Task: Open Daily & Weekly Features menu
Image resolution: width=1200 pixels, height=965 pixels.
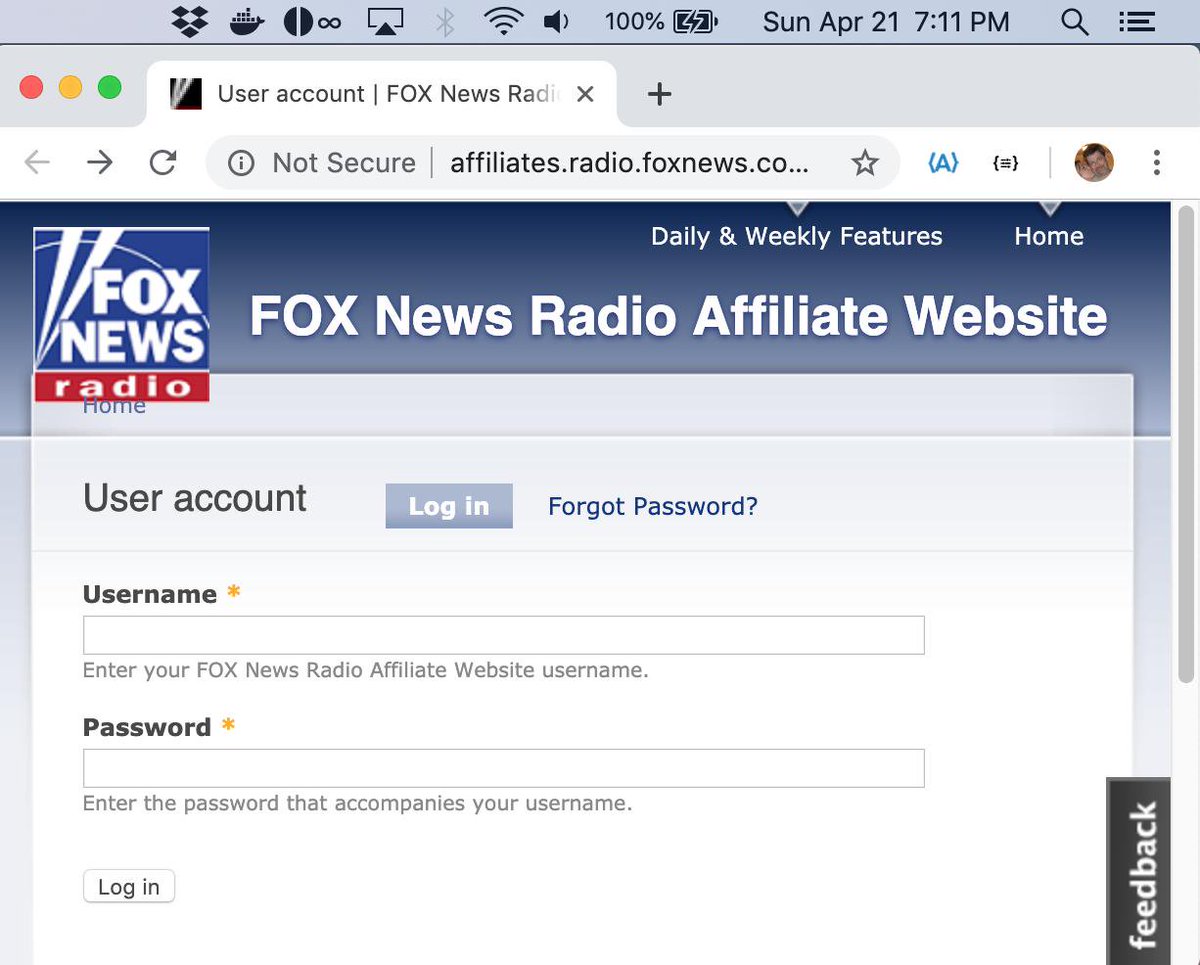Action: [x=797, y=236]
